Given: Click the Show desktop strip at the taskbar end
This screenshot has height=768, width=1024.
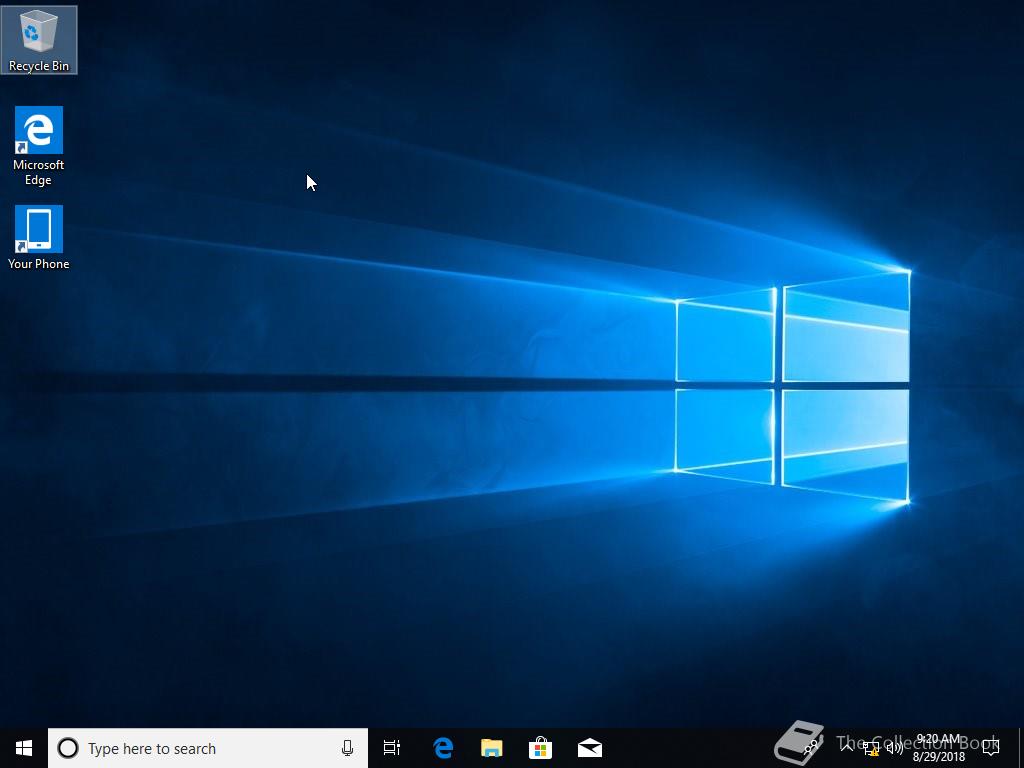Looking at the screenshot, I should click(x=1021, y=748).
